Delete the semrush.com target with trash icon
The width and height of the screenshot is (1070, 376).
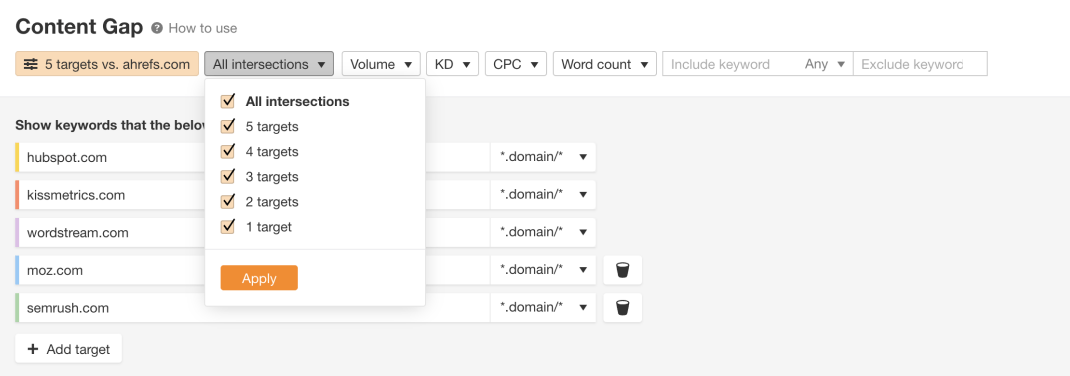coord(622,308)
